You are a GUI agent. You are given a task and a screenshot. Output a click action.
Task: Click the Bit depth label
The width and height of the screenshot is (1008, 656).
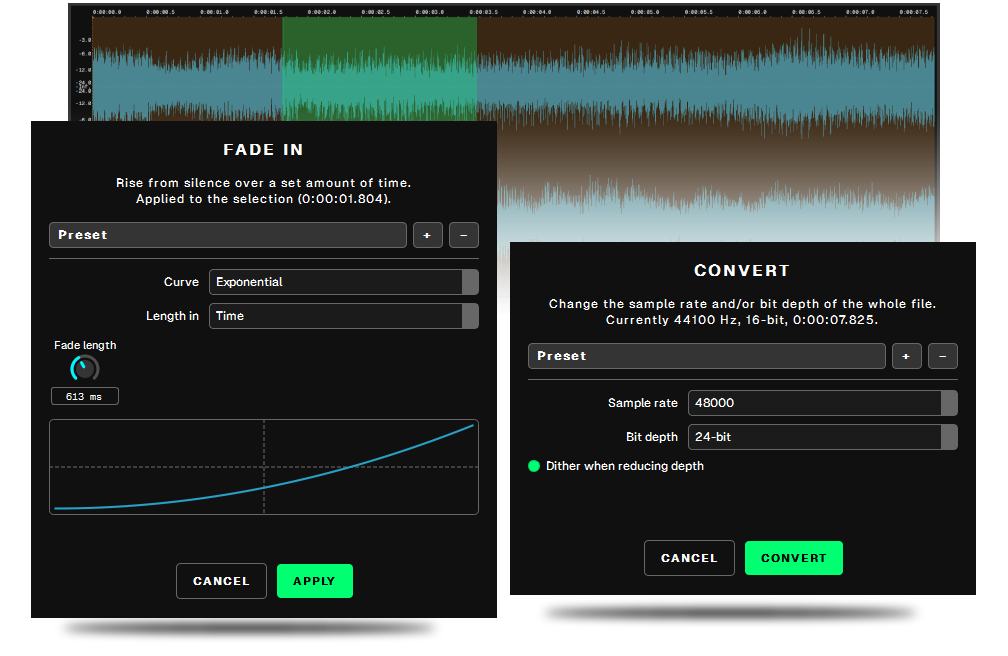point(652,437)
